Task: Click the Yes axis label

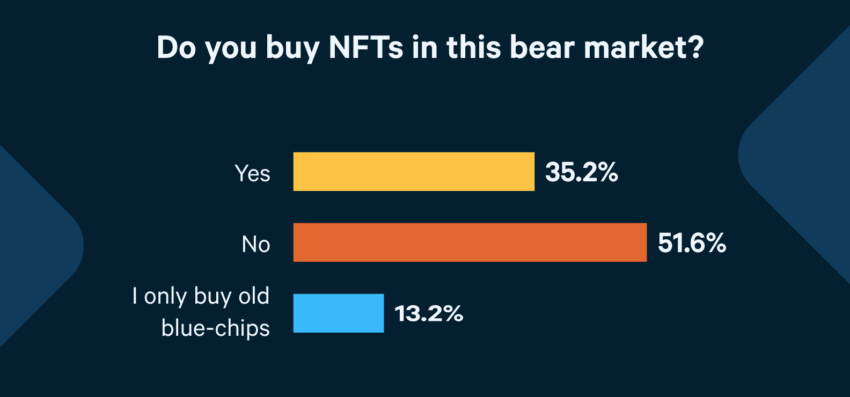Action: [x=252, y=174]
